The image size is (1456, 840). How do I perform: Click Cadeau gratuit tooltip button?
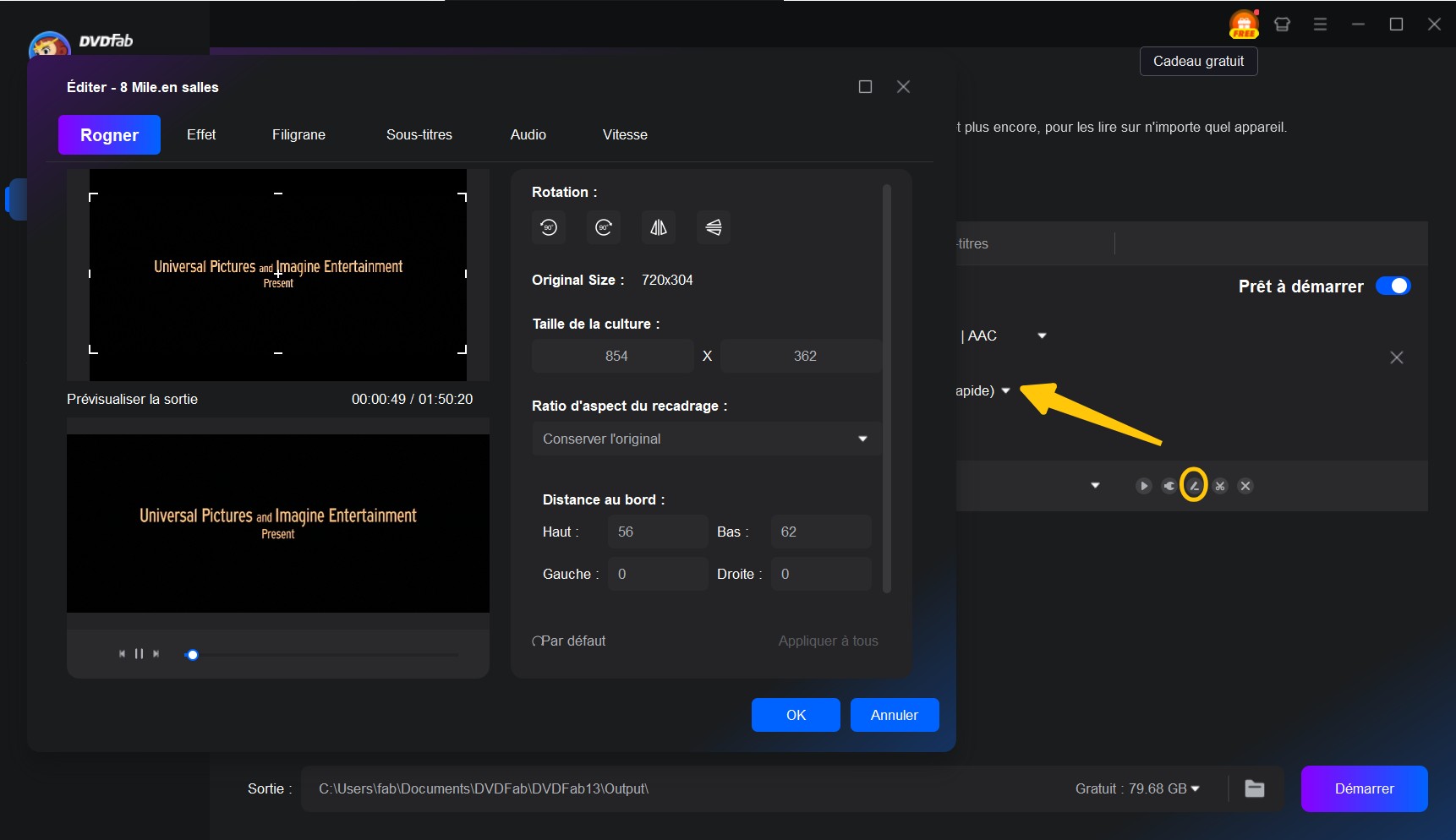pos(1198,61)
